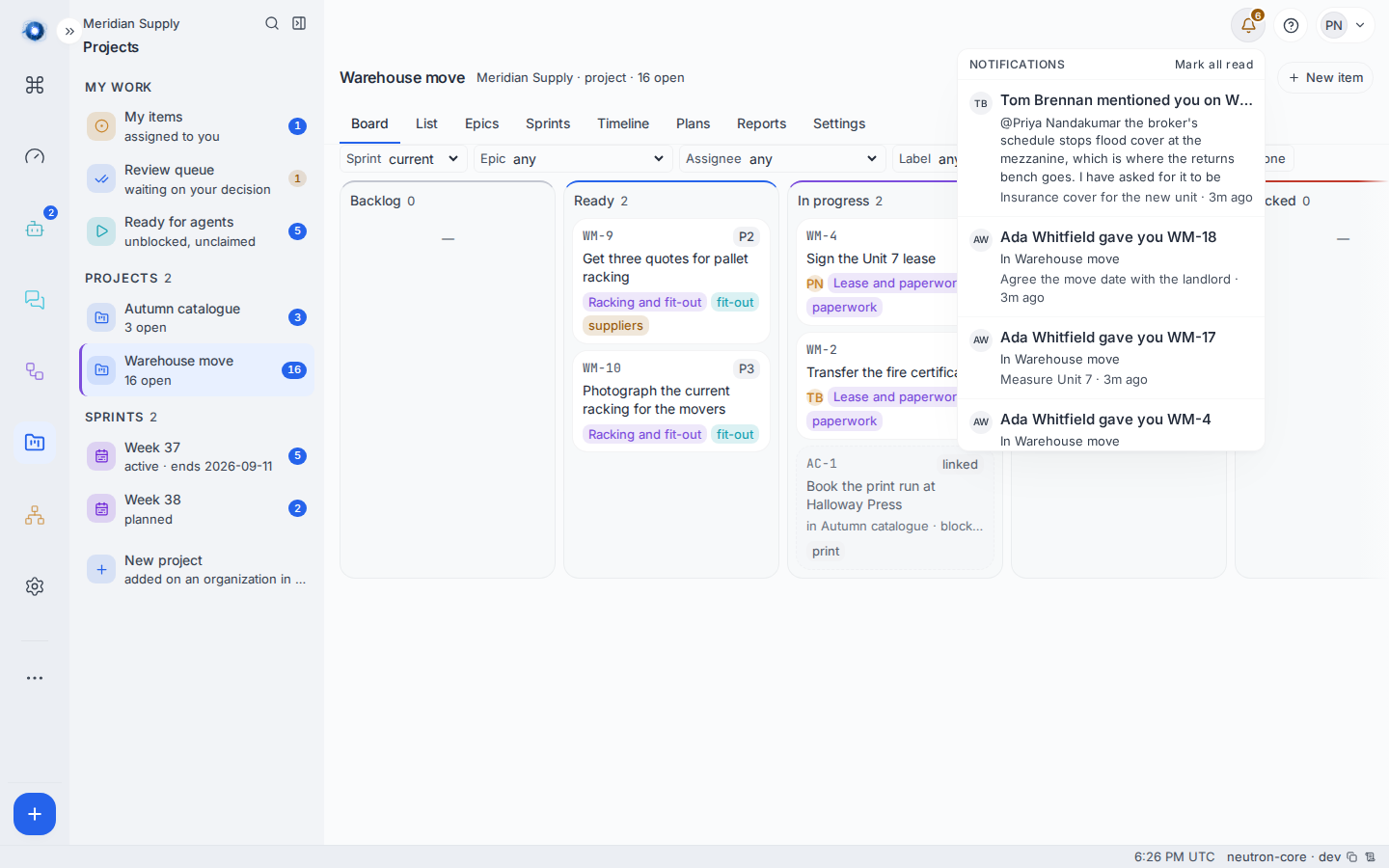The height and width of the screenshot is (868, 1389).
Task: Select Ready for agents in sidebar
Action: (x=197, y=231)
